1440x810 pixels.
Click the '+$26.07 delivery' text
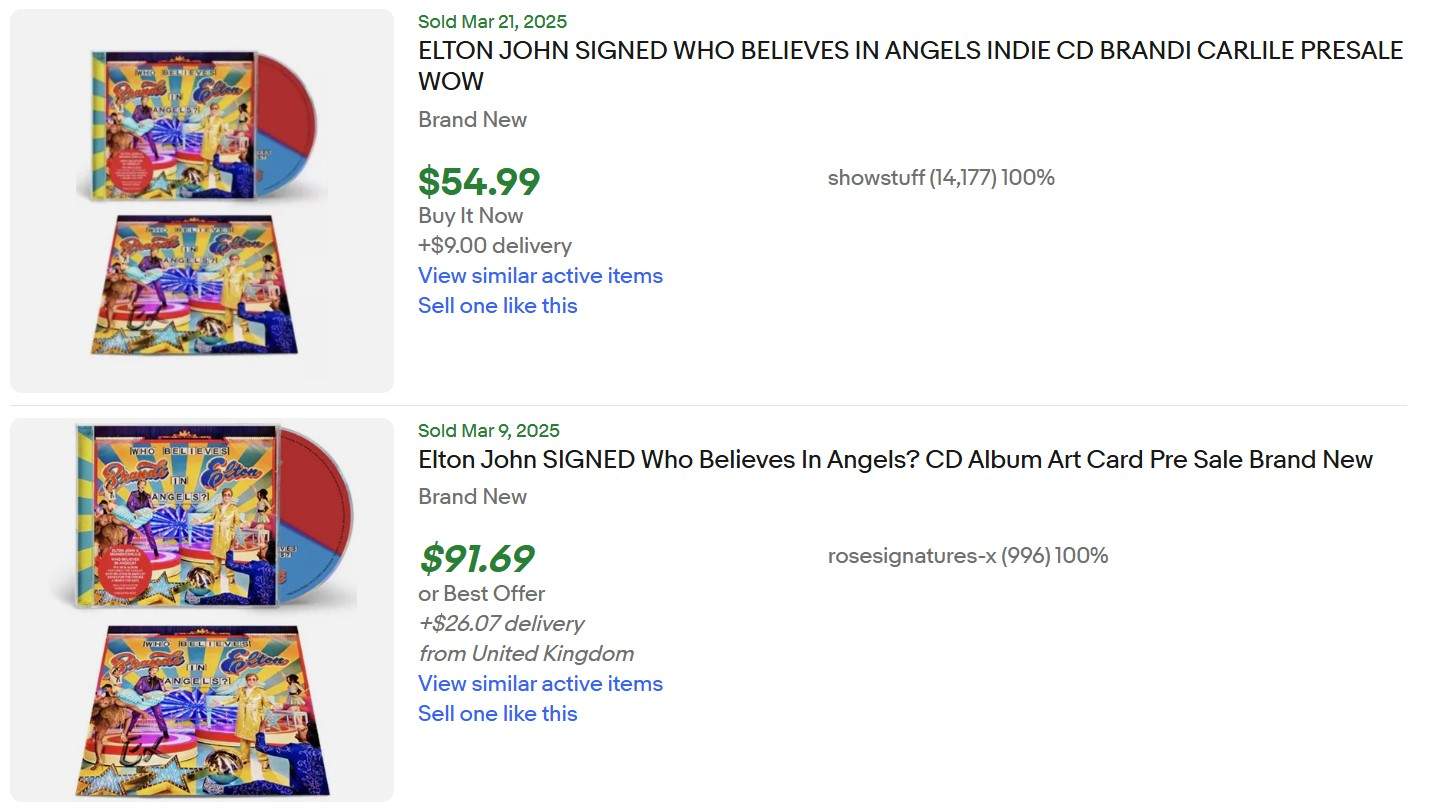pyautogui.click(x=501, y=624)
